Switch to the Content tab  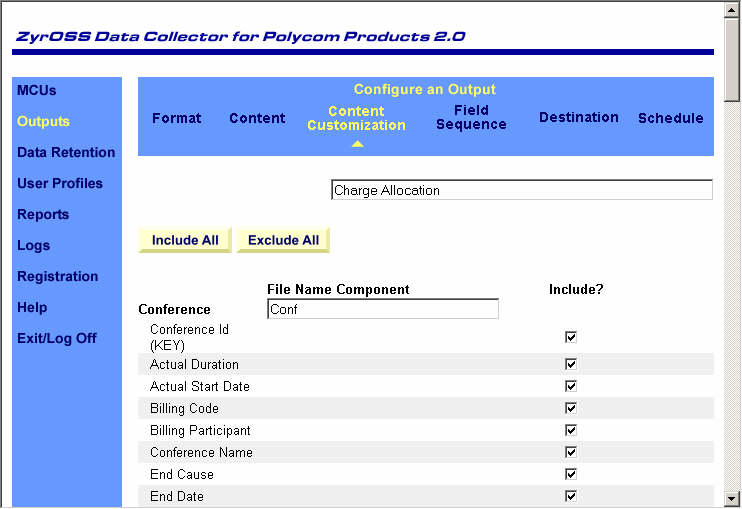coord(257,118)
